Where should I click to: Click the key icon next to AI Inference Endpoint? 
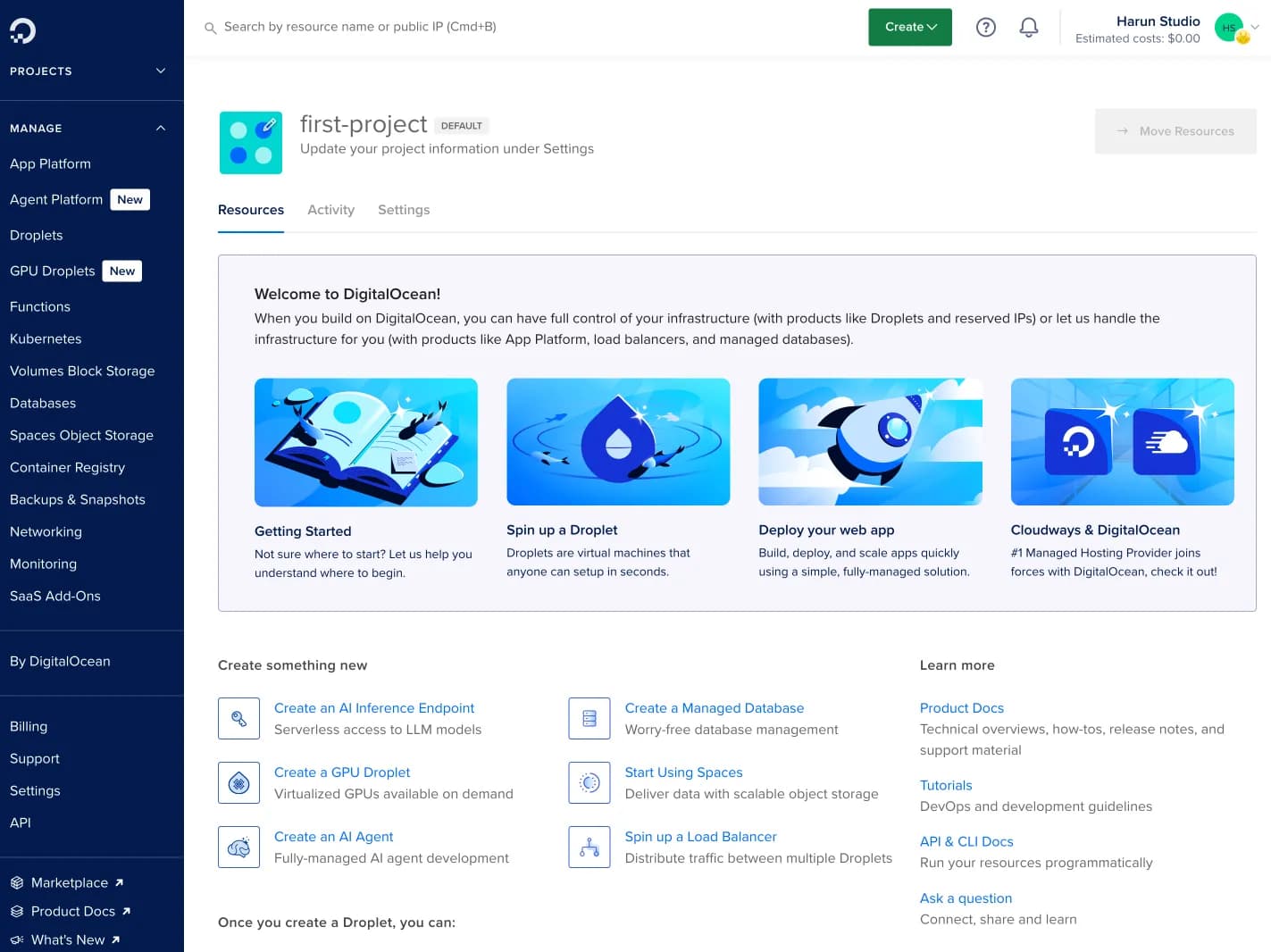pos(238,718)
